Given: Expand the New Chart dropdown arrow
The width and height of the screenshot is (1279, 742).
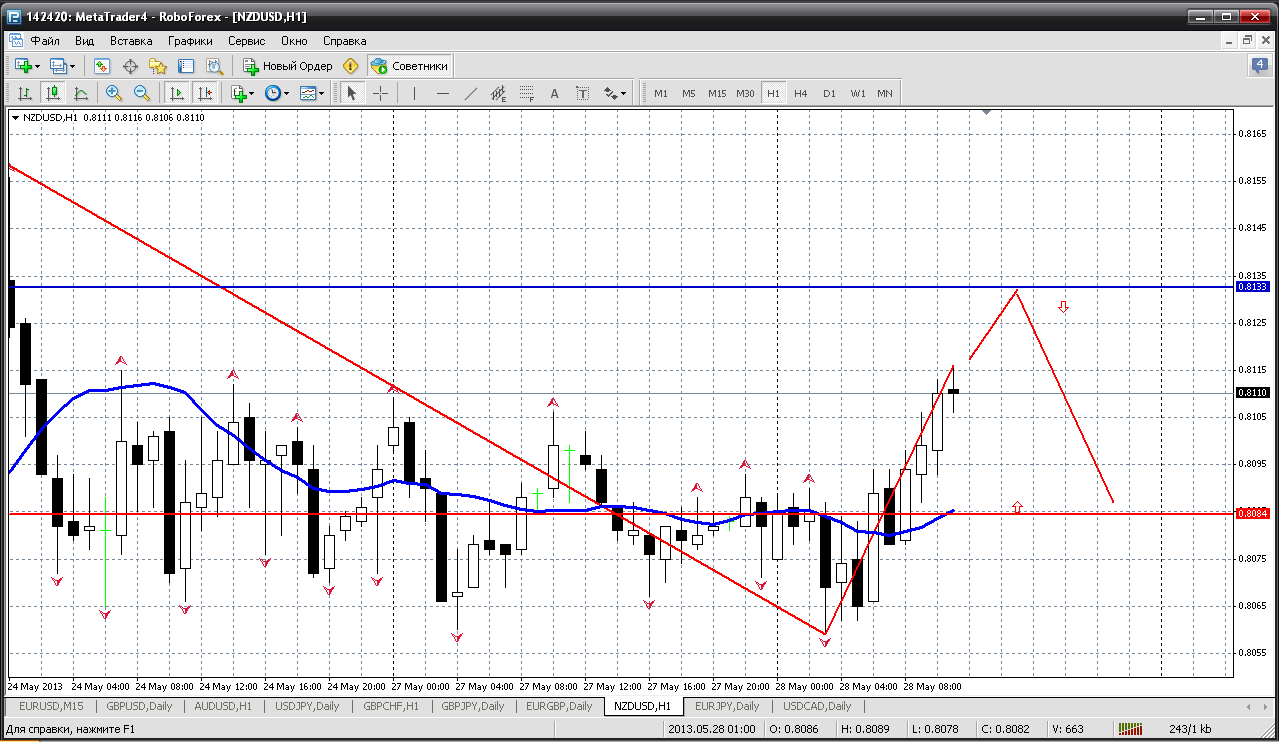Looking at the screenshot, I should click(x=37, y=67).
